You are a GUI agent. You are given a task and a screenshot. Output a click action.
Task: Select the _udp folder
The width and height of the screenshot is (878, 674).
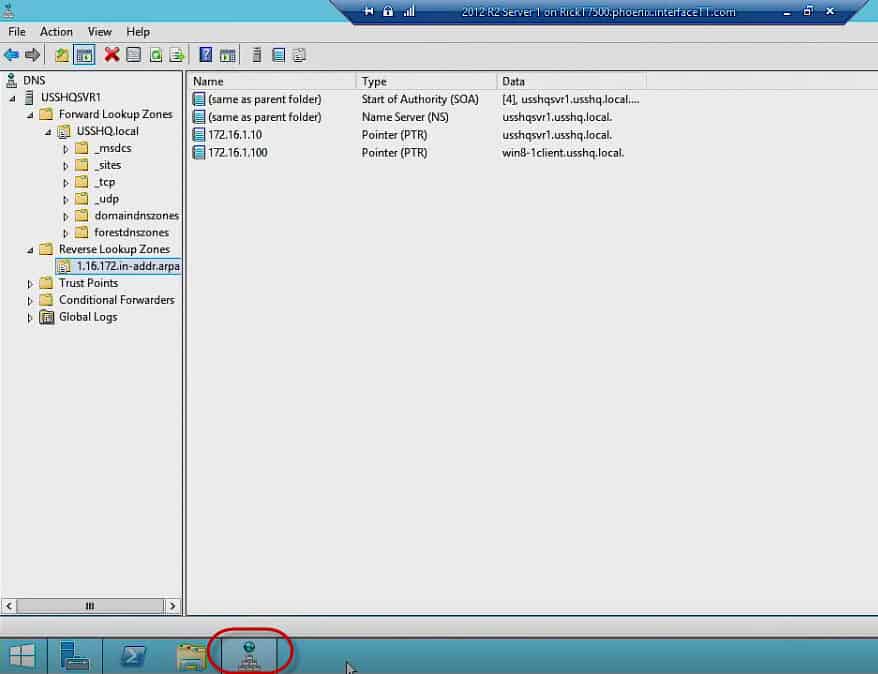pyautogui.click(x=106, y=199)
